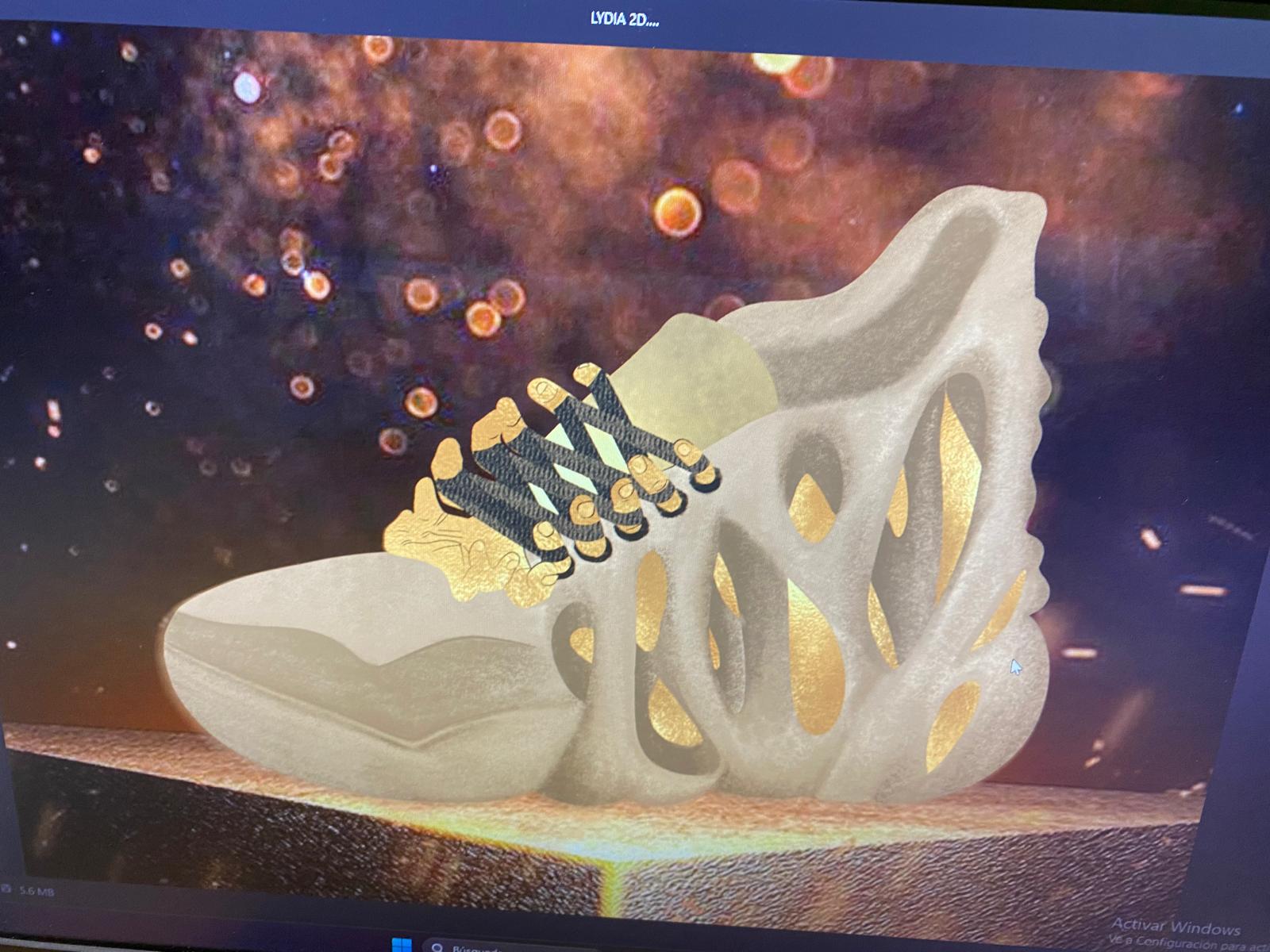The width and height of the screenshot is (1270, 952).
Task: Click the Búsqueda search box in taskbar
Action: tap(476, 947)
